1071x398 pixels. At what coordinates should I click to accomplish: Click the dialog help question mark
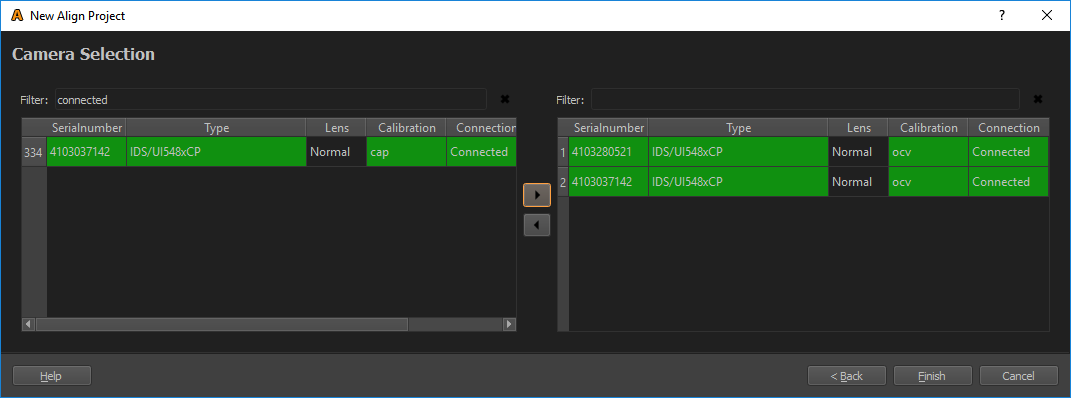(x=1002, y=15)
